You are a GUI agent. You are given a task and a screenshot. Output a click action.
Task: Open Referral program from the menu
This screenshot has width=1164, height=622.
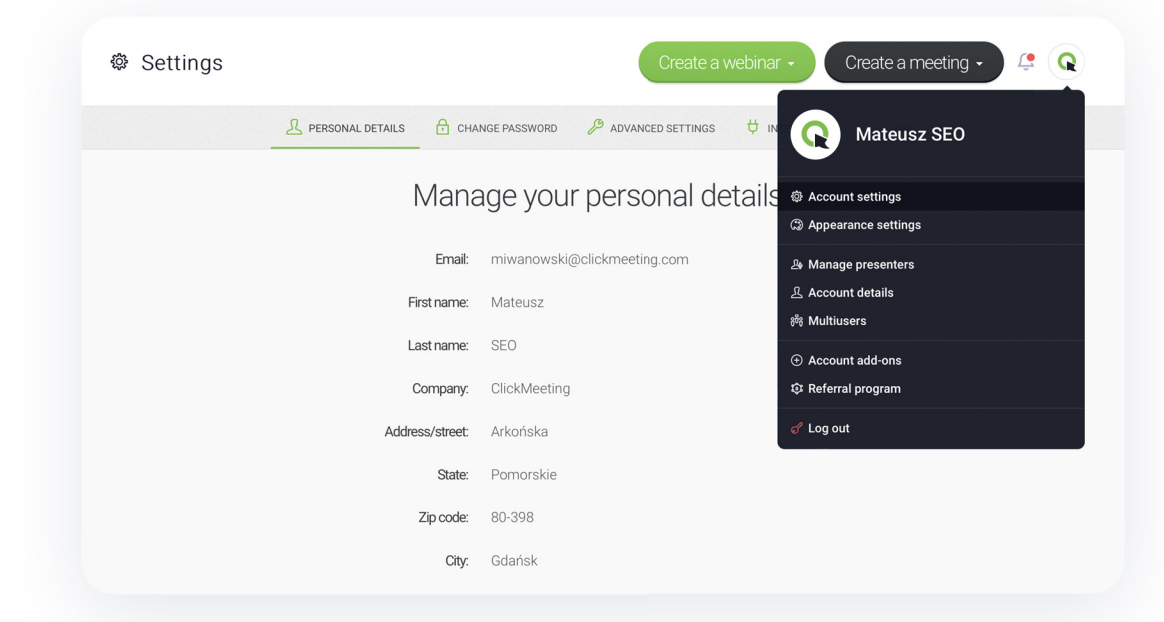931,388
